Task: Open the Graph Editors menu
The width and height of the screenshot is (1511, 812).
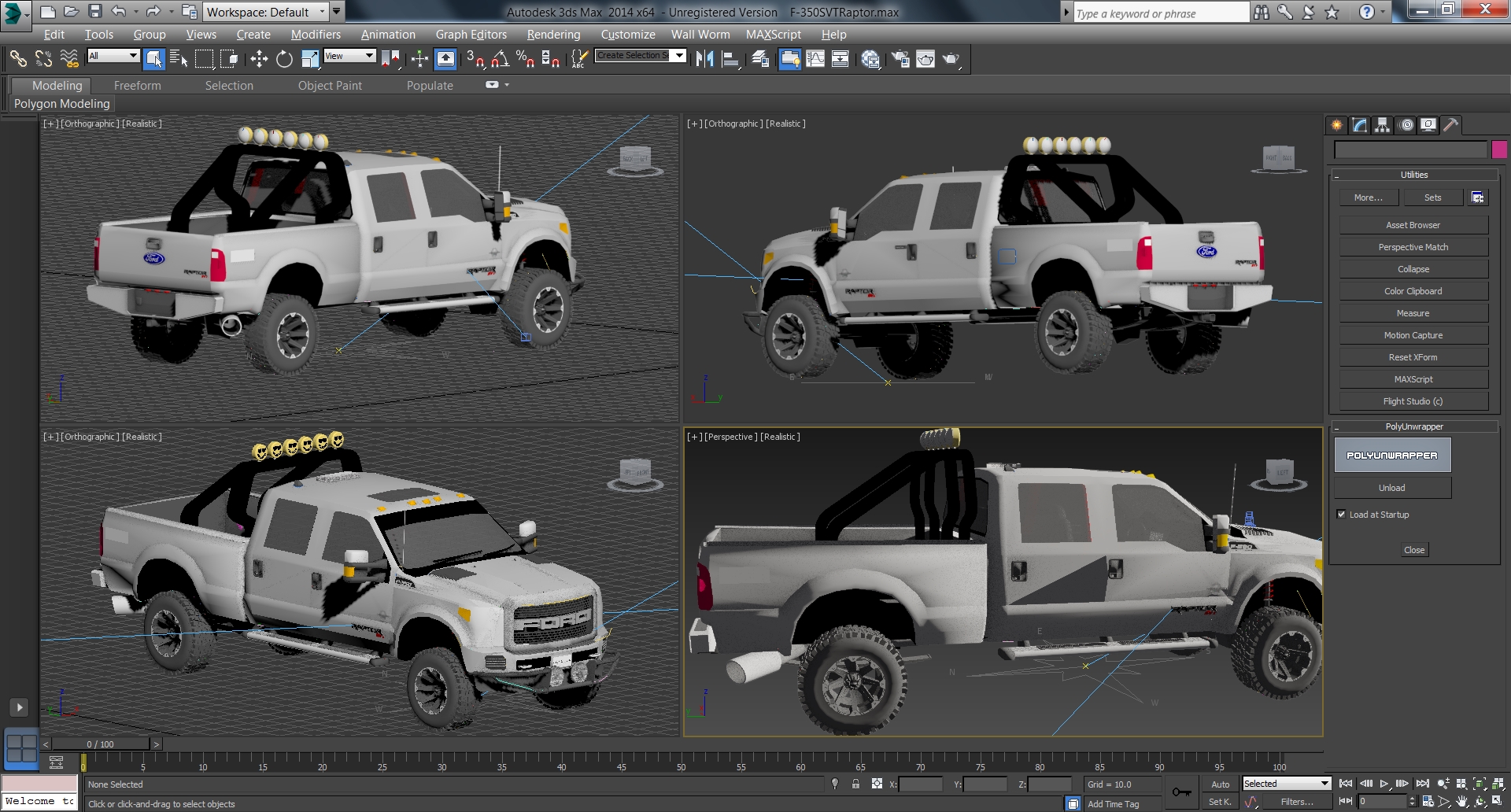Action: tap(471, 35)
